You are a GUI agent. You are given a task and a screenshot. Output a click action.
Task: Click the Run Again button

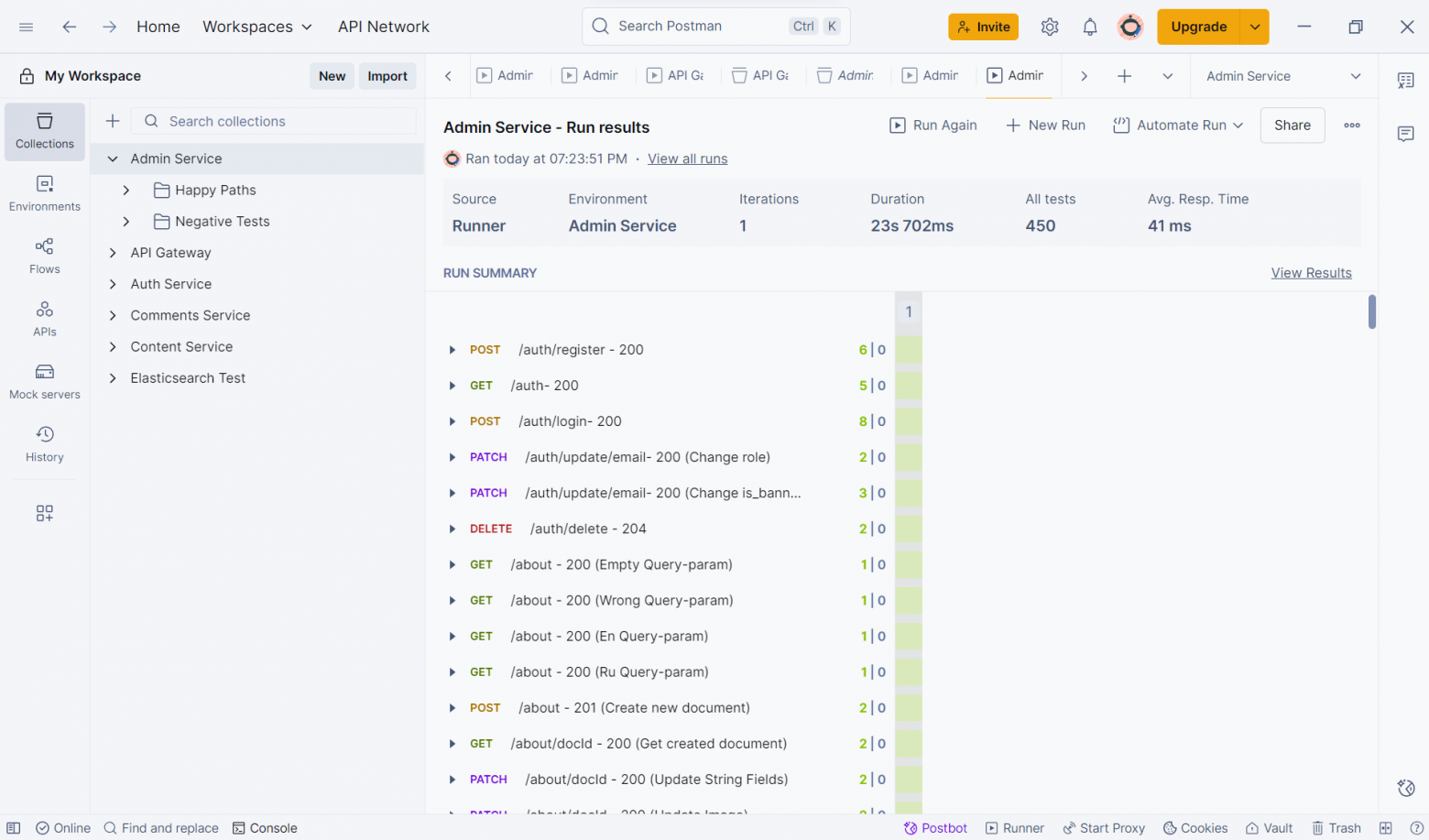(933, 125)
